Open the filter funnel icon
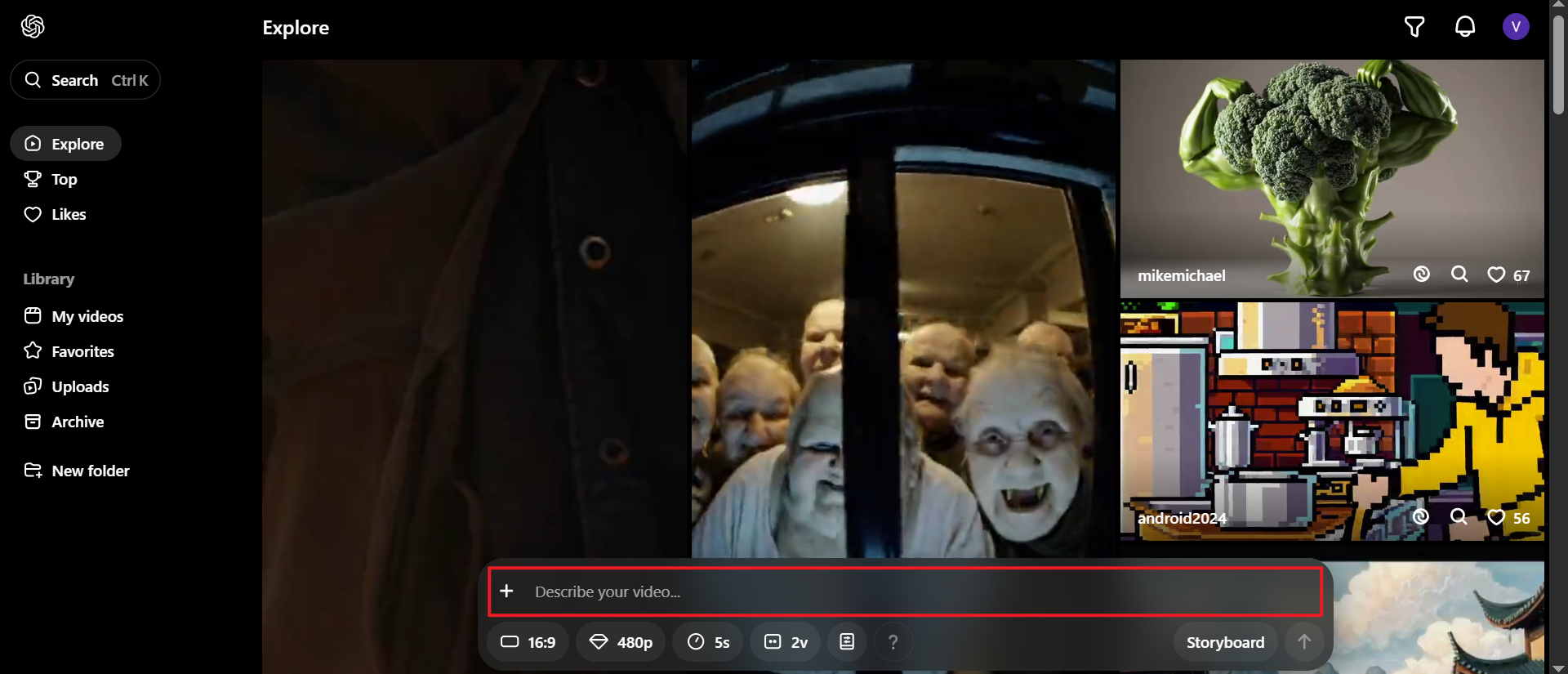The height and width of the screenshot is (674, 1568). point(1414,27)
